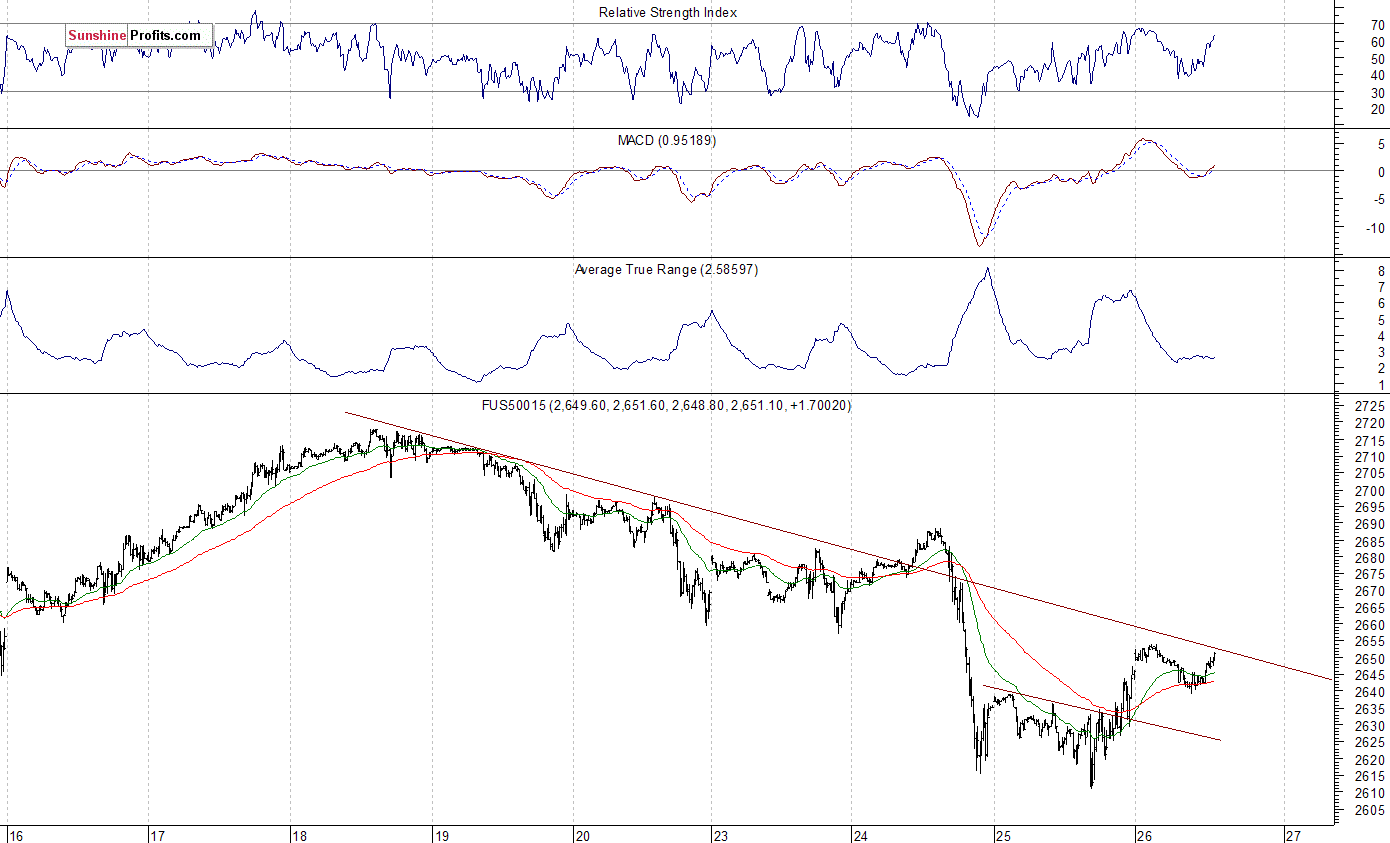Image resolution: width=1390 pixels, height=843 pixels.
Task: Click date label 24 on time axis
Action: point(860,834)
